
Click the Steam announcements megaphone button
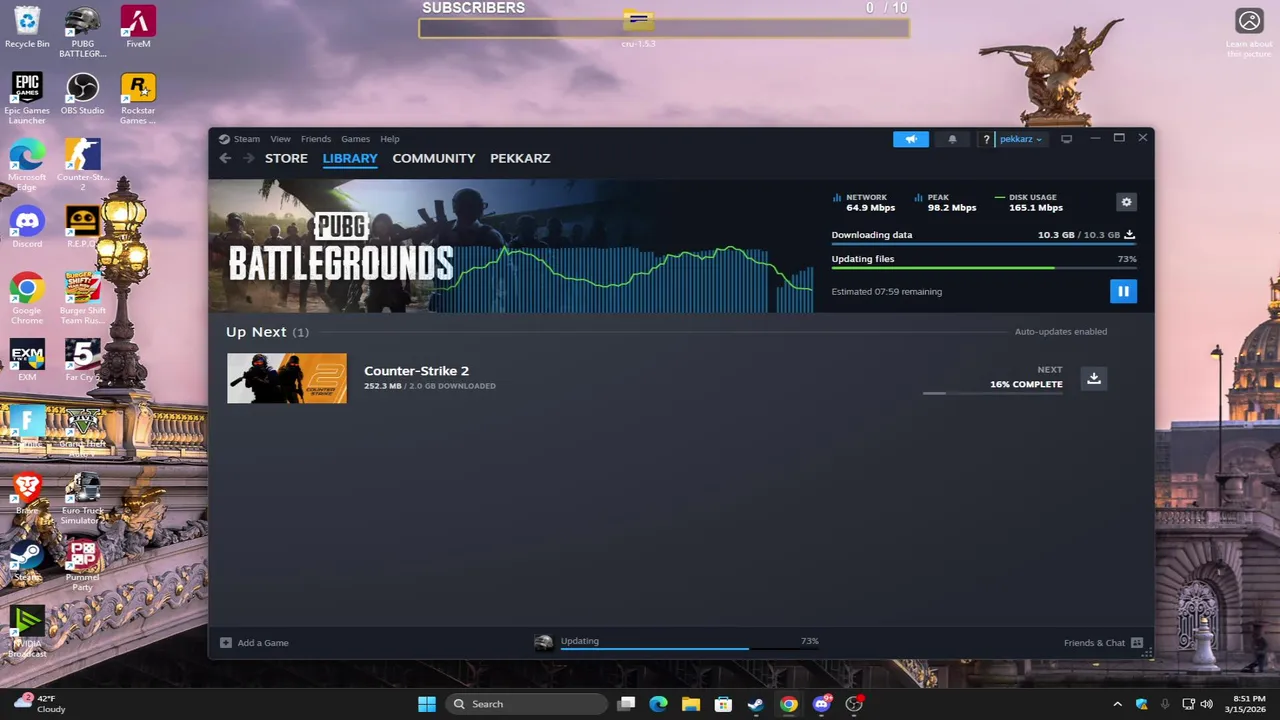[911, 139]
